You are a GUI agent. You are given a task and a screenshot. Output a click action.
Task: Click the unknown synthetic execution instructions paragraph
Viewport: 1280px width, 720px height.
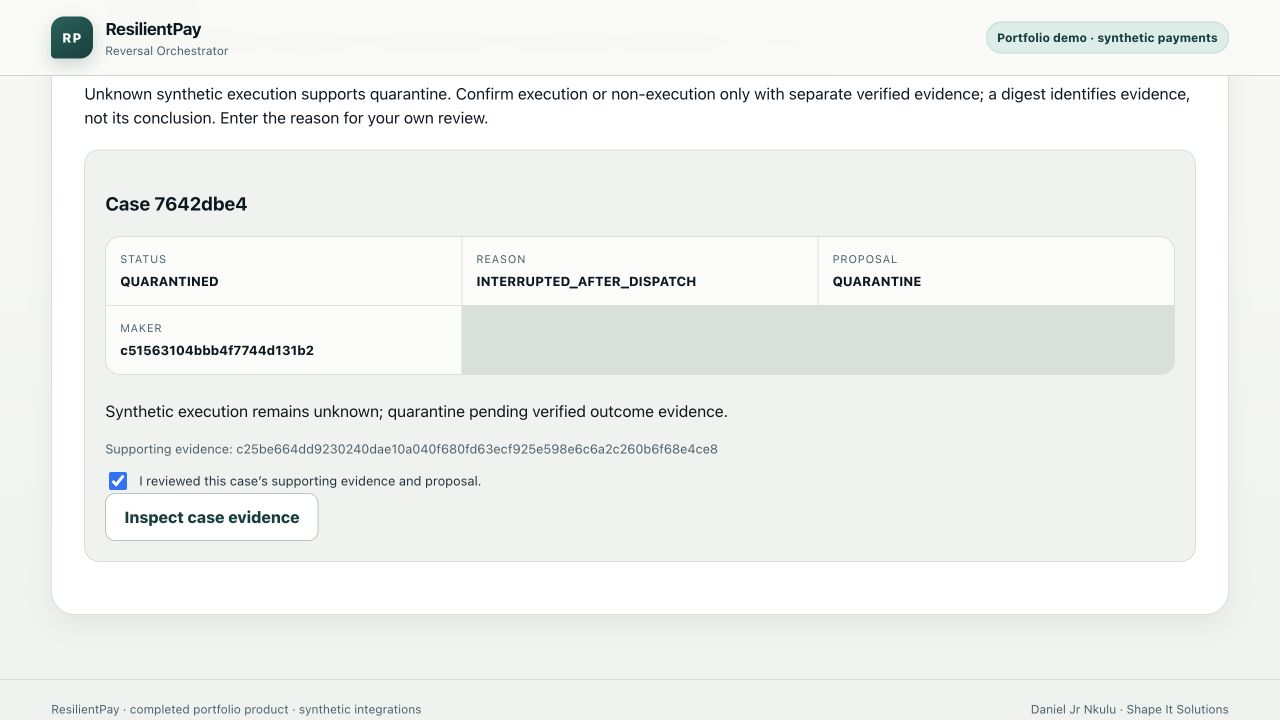pyautogui.click(x=637, y=106)
